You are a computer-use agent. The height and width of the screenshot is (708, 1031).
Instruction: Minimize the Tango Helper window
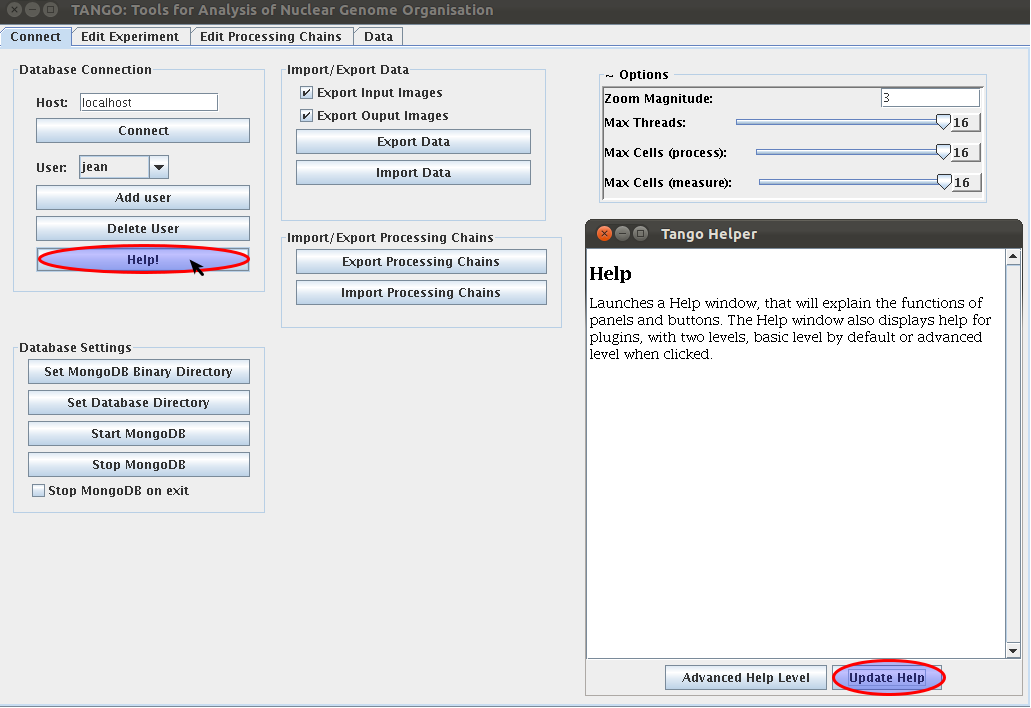pos(622,233)
